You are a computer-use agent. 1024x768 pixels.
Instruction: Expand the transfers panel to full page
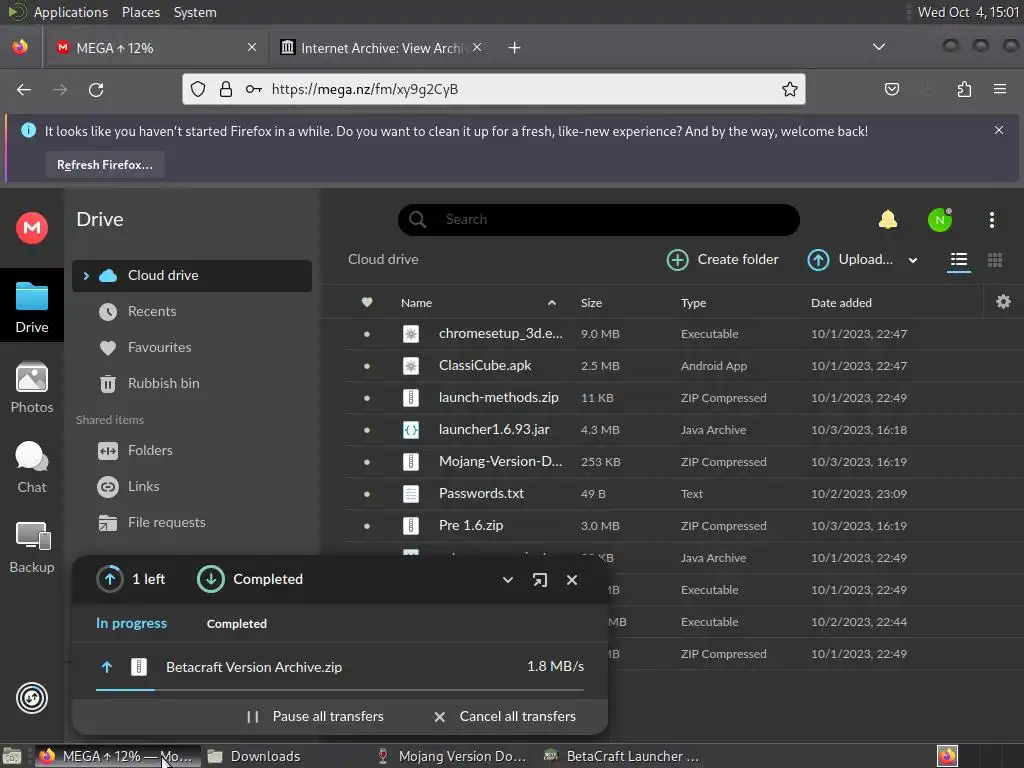pyautogui.click(x=539, y=580)
